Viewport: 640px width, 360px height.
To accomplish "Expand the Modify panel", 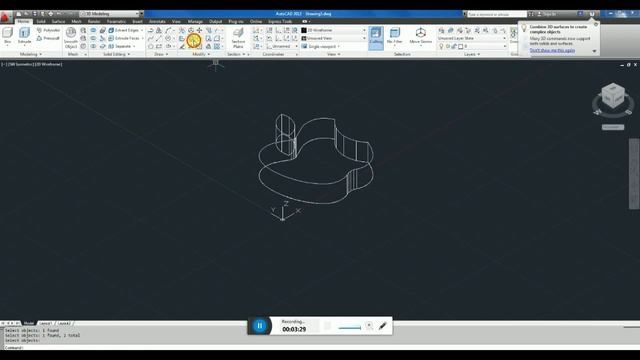I will coord(200,54).
